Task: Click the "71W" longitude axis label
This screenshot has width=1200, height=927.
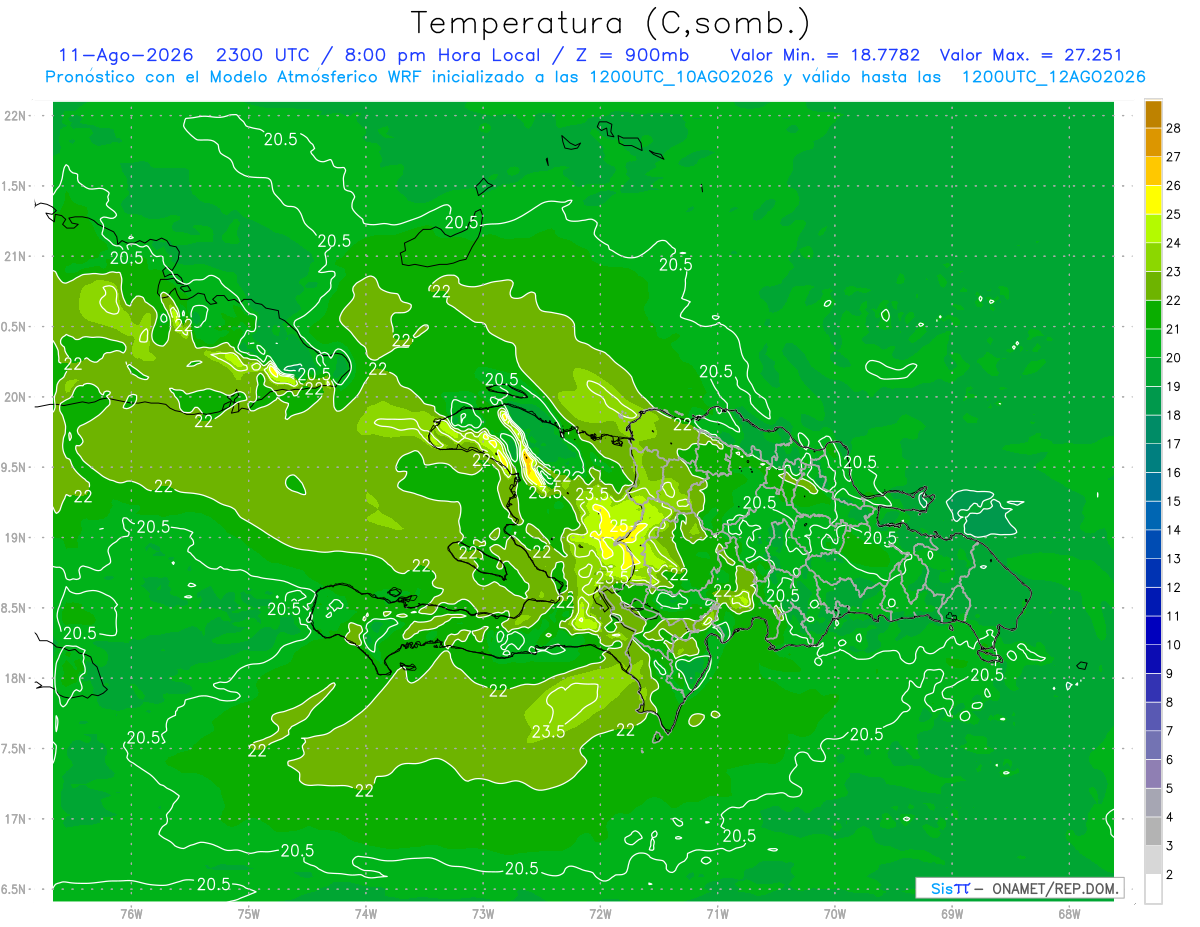Action: point(717,913)
